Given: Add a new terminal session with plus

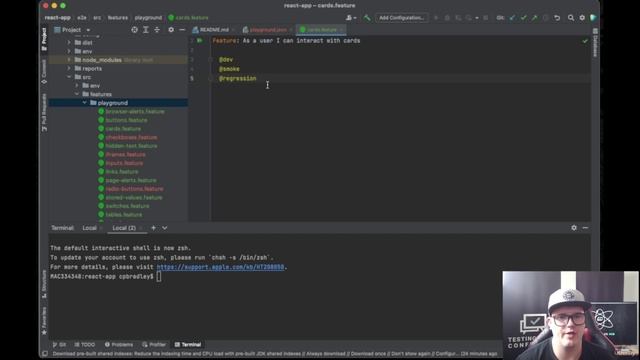Looking at the screenshot, I should [153, 228].
